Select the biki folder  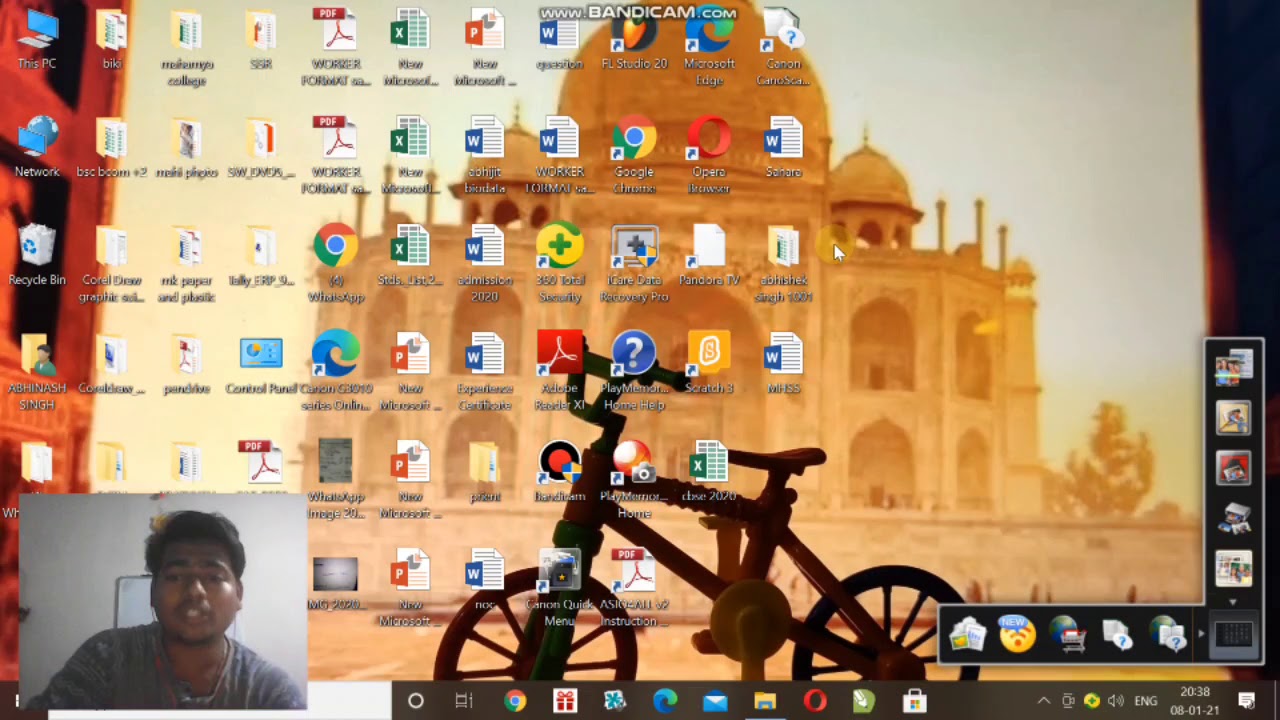(x=112, y=40)
